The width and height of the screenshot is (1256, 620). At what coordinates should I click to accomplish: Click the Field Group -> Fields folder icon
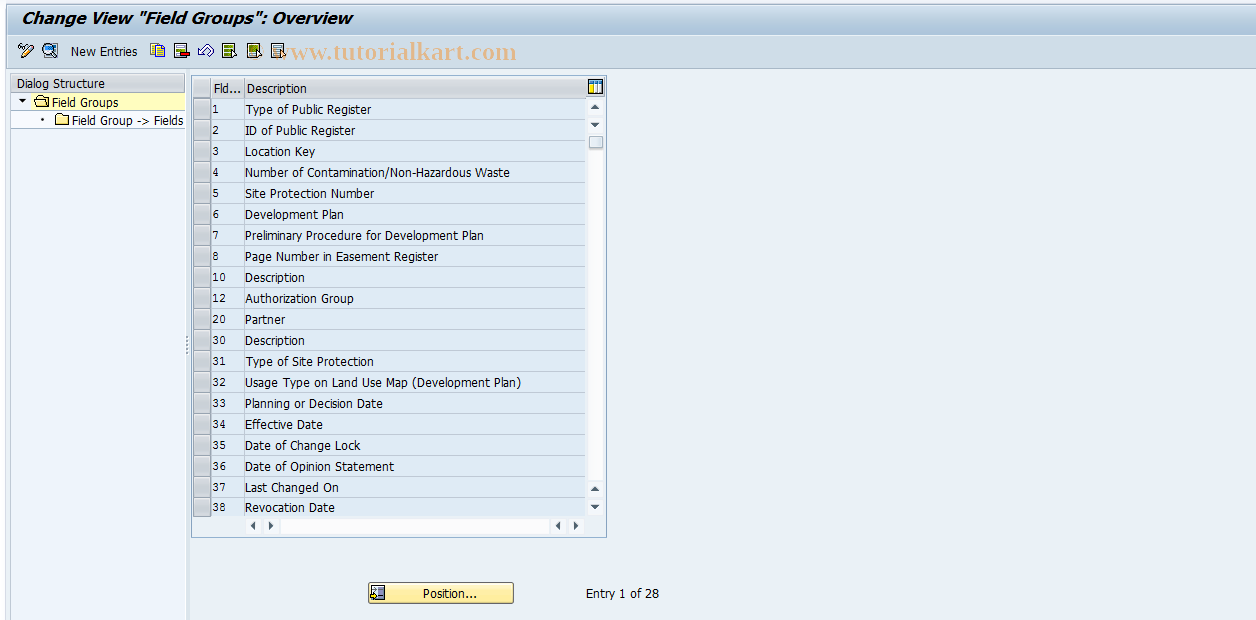click(x=62, y=120)
